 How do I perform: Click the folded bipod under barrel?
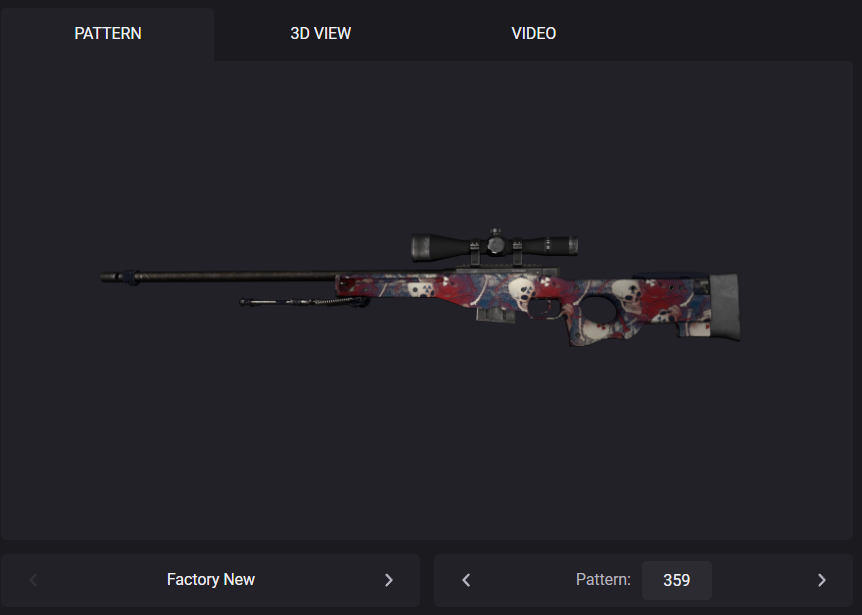pyautogui.click(x=304, y=301)
